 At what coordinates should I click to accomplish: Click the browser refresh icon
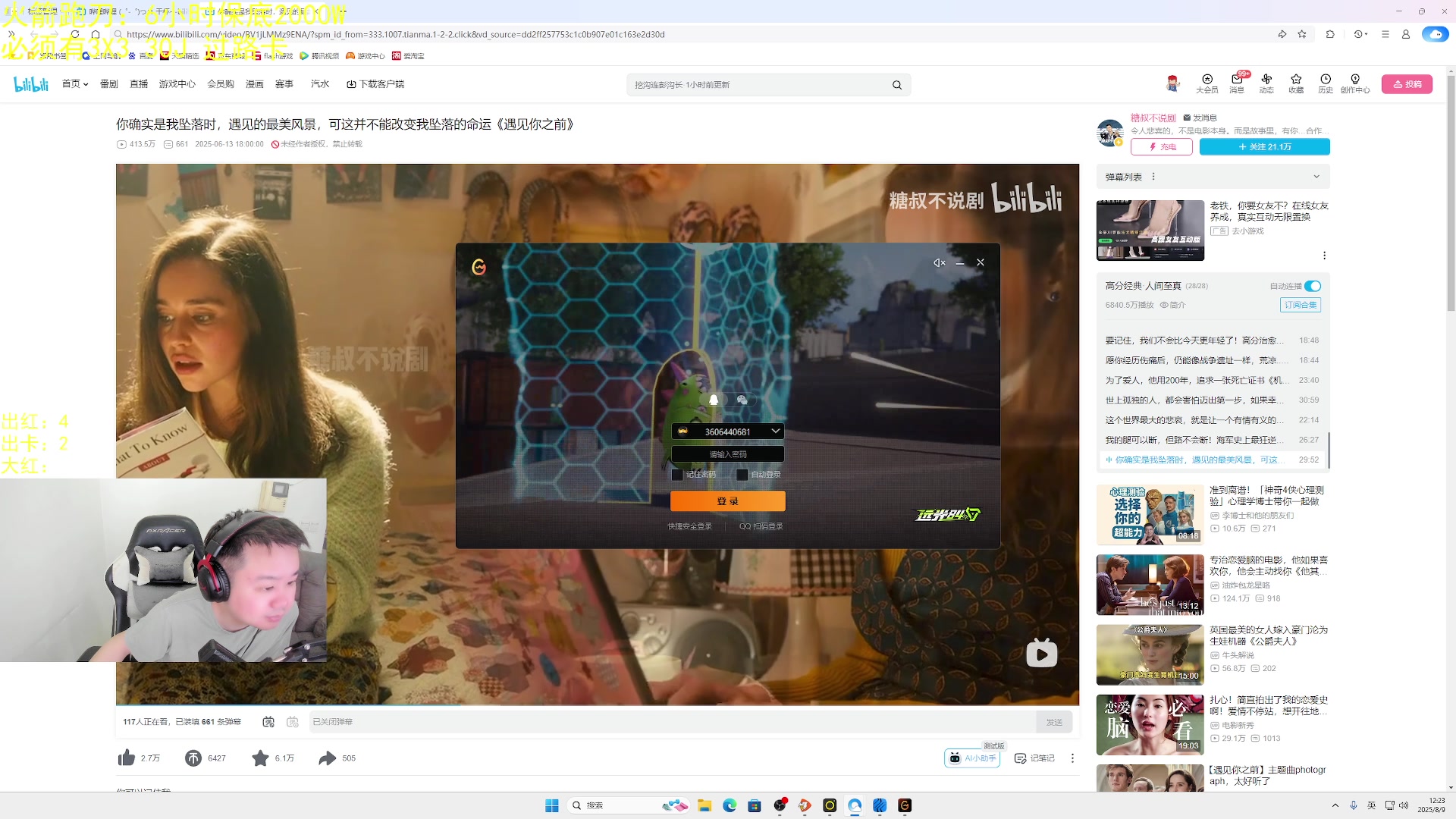(75, 34)
